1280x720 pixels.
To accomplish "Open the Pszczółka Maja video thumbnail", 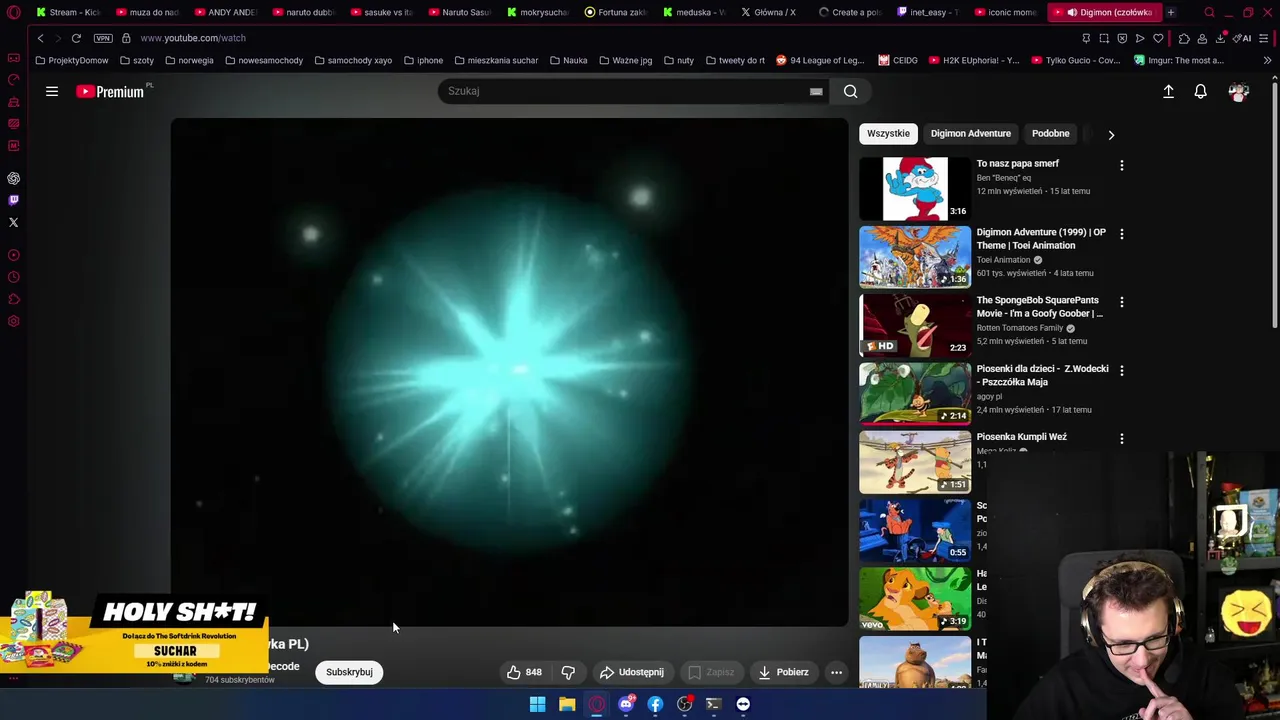I will point(915,394).
